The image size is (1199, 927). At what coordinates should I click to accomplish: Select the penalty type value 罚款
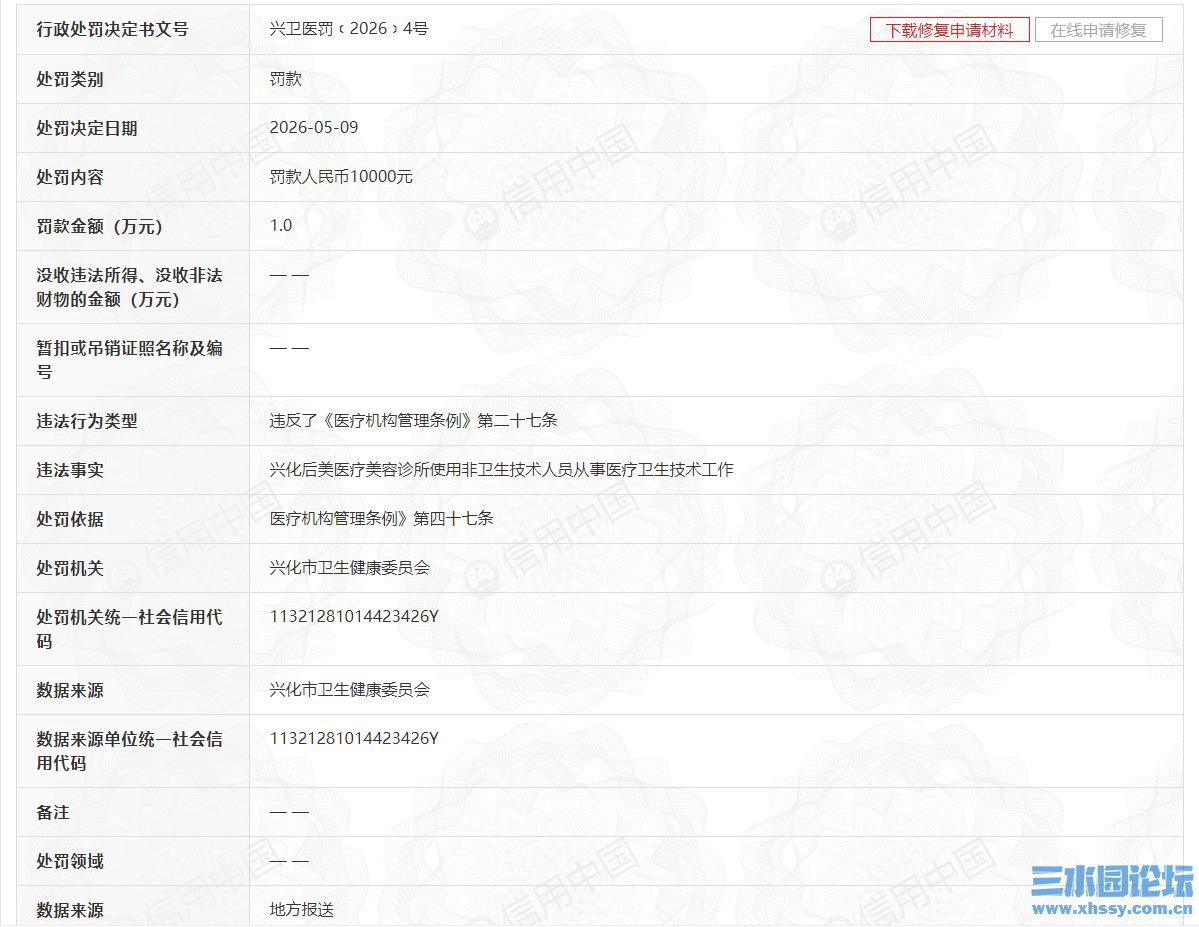coord(285,78)
